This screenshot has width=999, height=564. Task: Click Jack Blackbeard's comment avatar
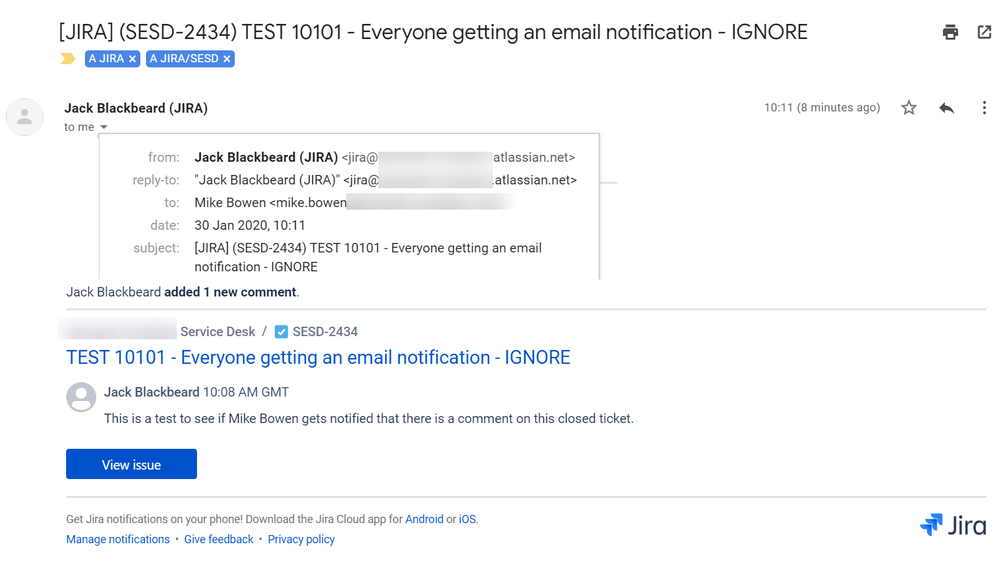point(81,397)
